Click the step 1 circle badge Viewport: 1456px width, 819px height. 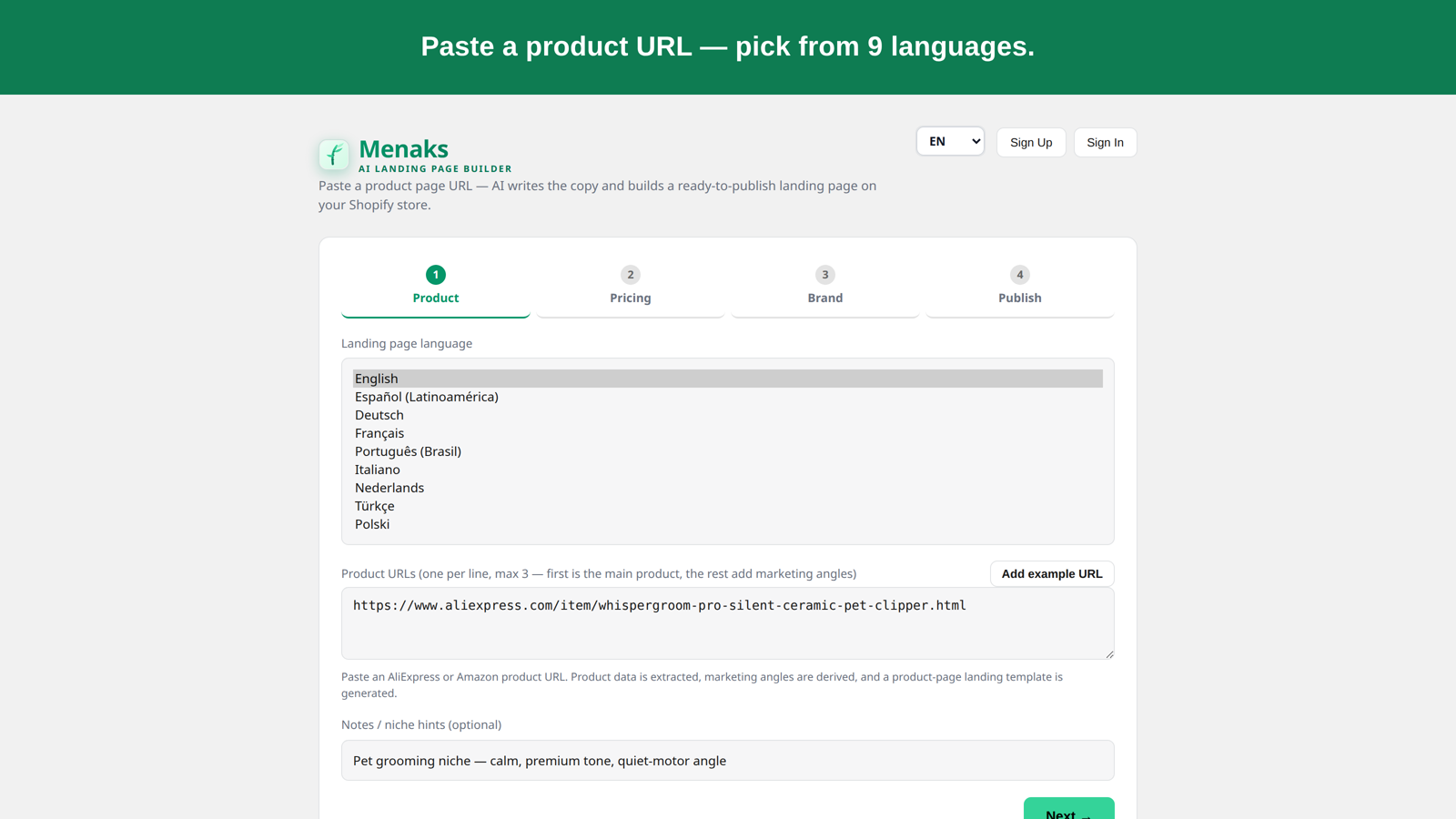[x=436, y=275]
